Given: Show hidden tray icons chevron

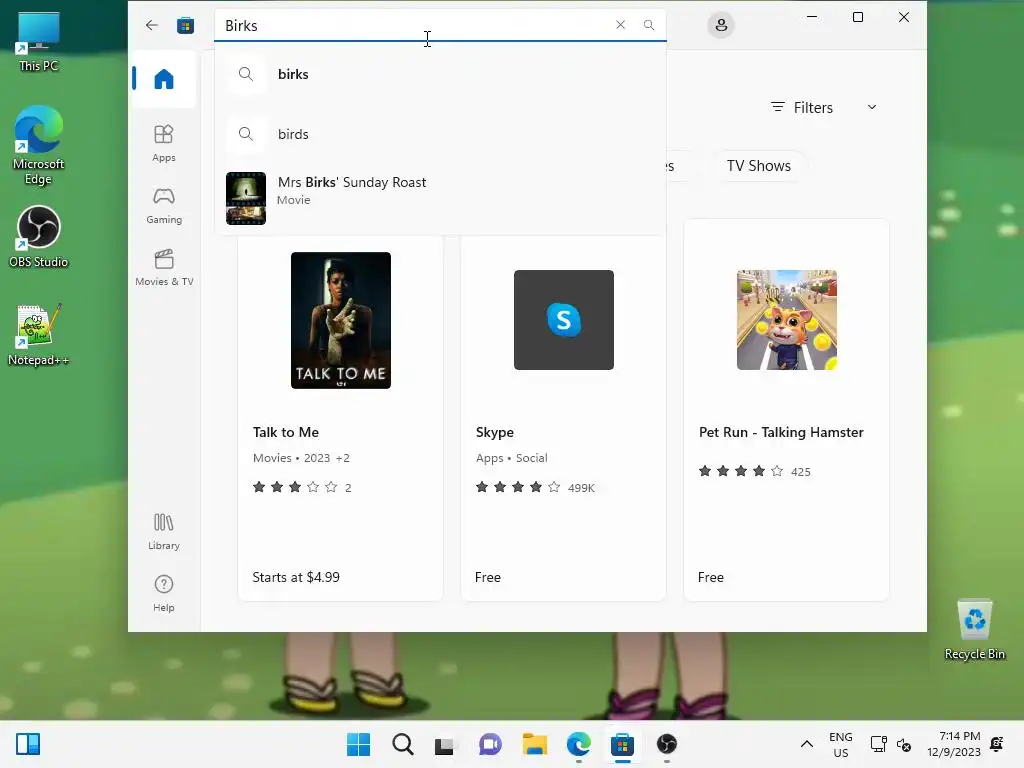Looking at the screenshot, I should coord(807,744).
